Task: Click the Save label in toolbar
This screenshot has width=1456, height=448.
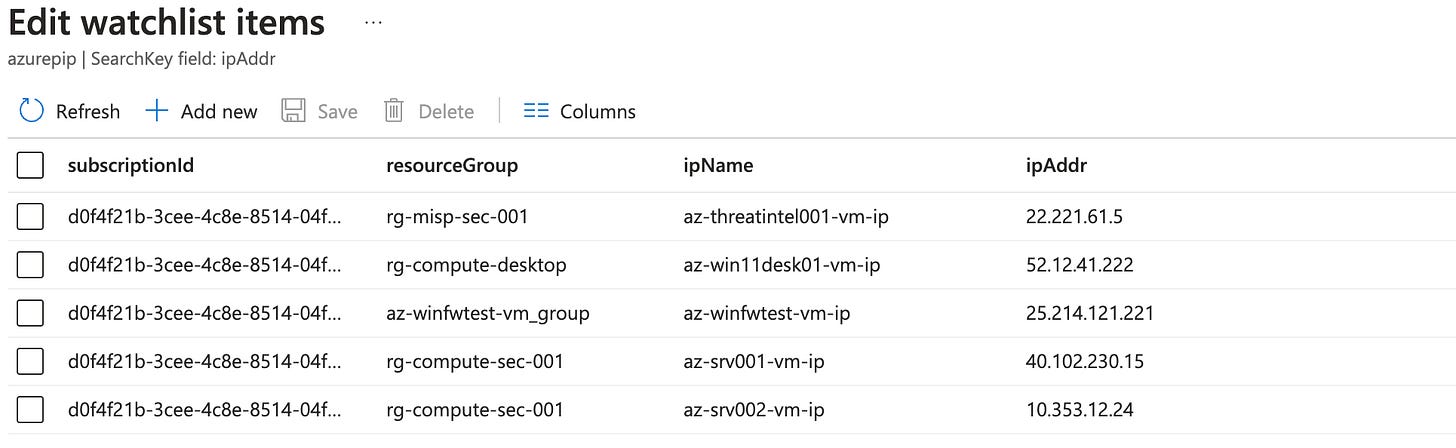Action: click(337, 111)
